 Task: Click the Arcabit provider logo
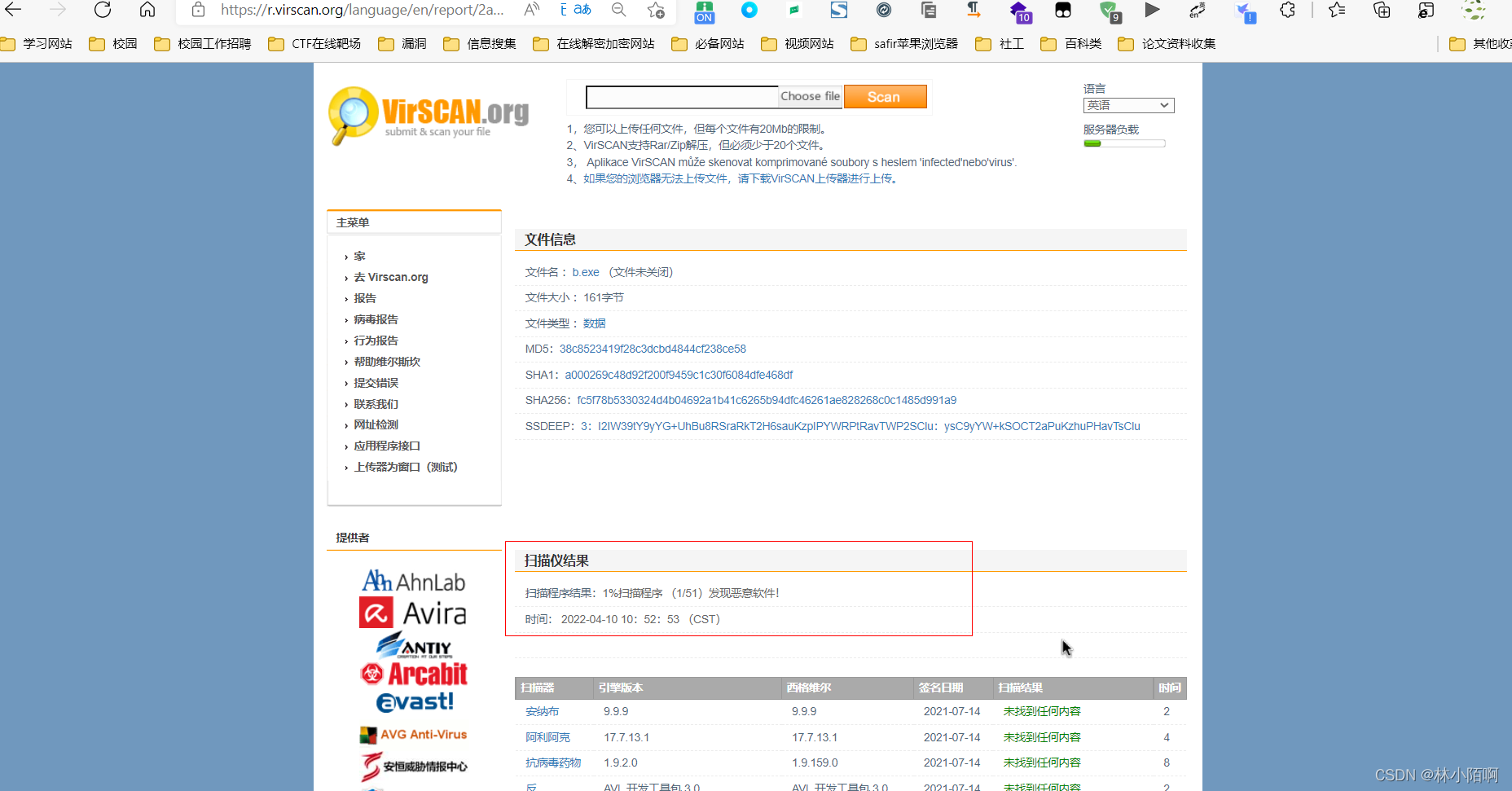point(414,674)
